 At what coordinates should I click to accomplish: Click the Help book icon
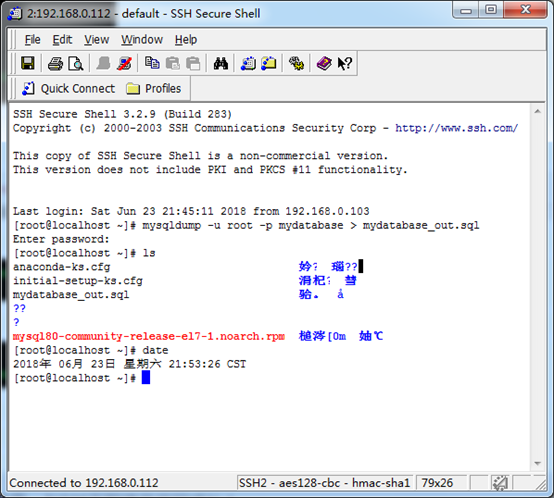[324, 64]
